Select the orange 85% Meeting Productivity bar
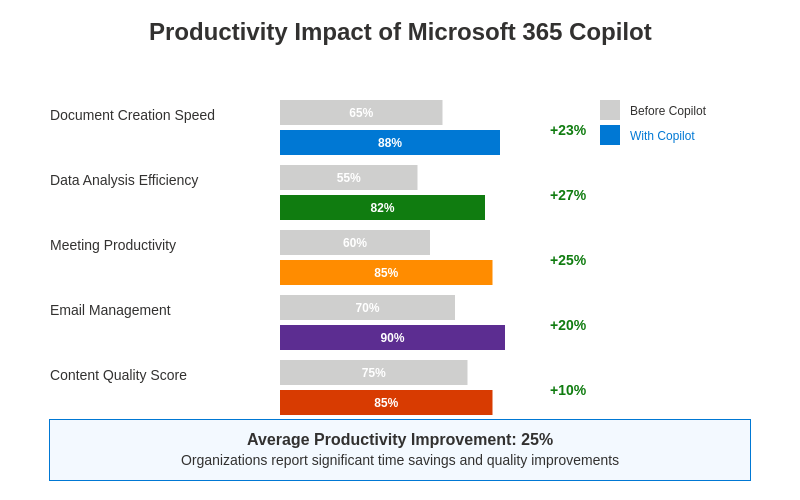 coord(386,273)
